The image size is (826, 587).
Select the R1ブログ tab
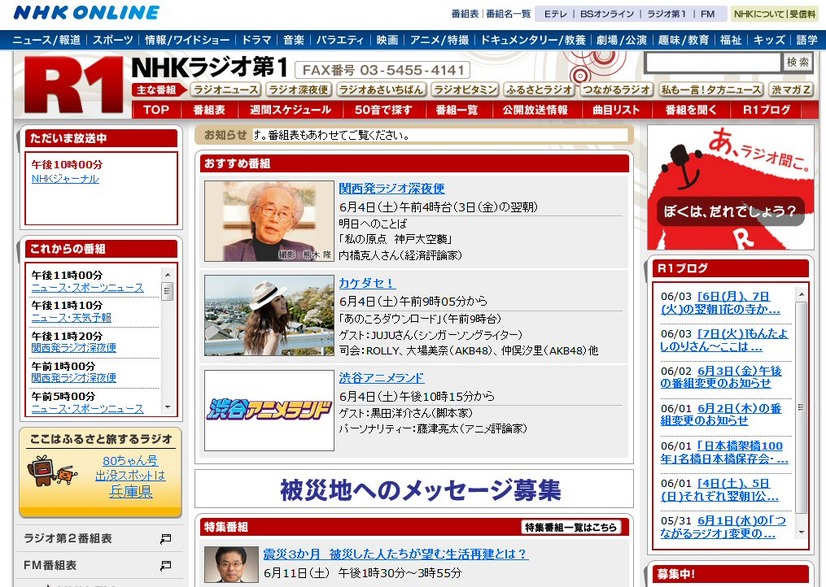click(x=766, y=110)
